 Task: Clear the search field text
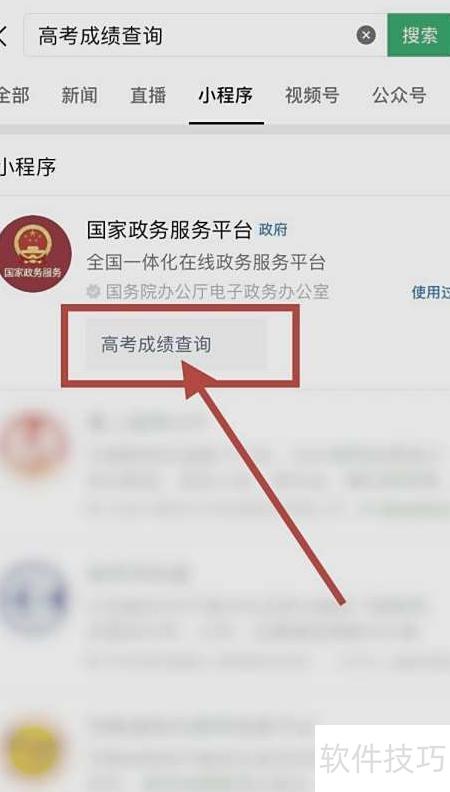click(366, 35)
